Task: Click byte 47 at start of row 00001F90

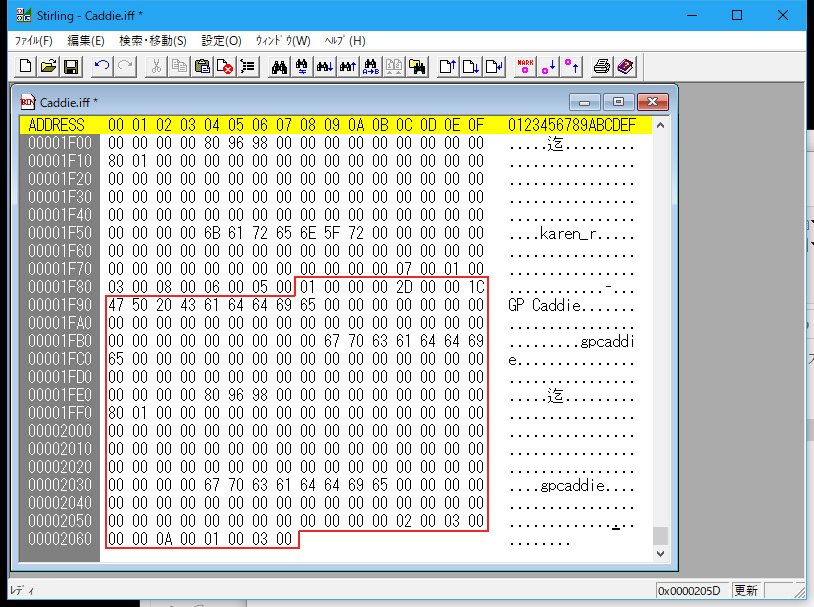Action: (x=116, y=305)
